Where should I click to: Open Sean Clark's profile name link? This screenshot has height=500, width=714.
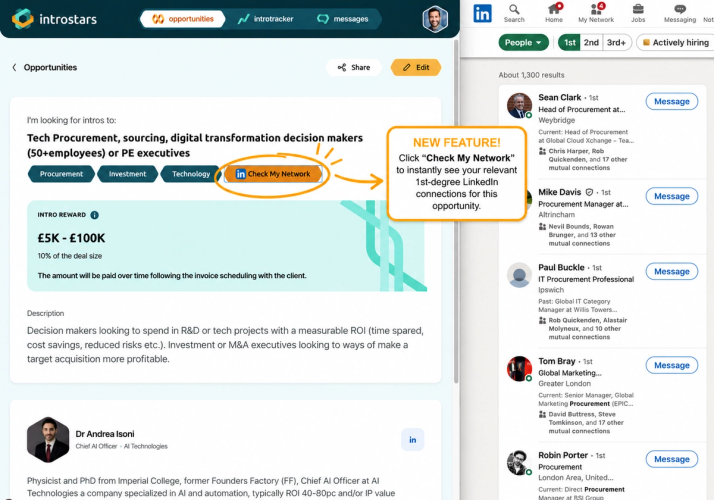pyautogui.click(x=560, y=97)
